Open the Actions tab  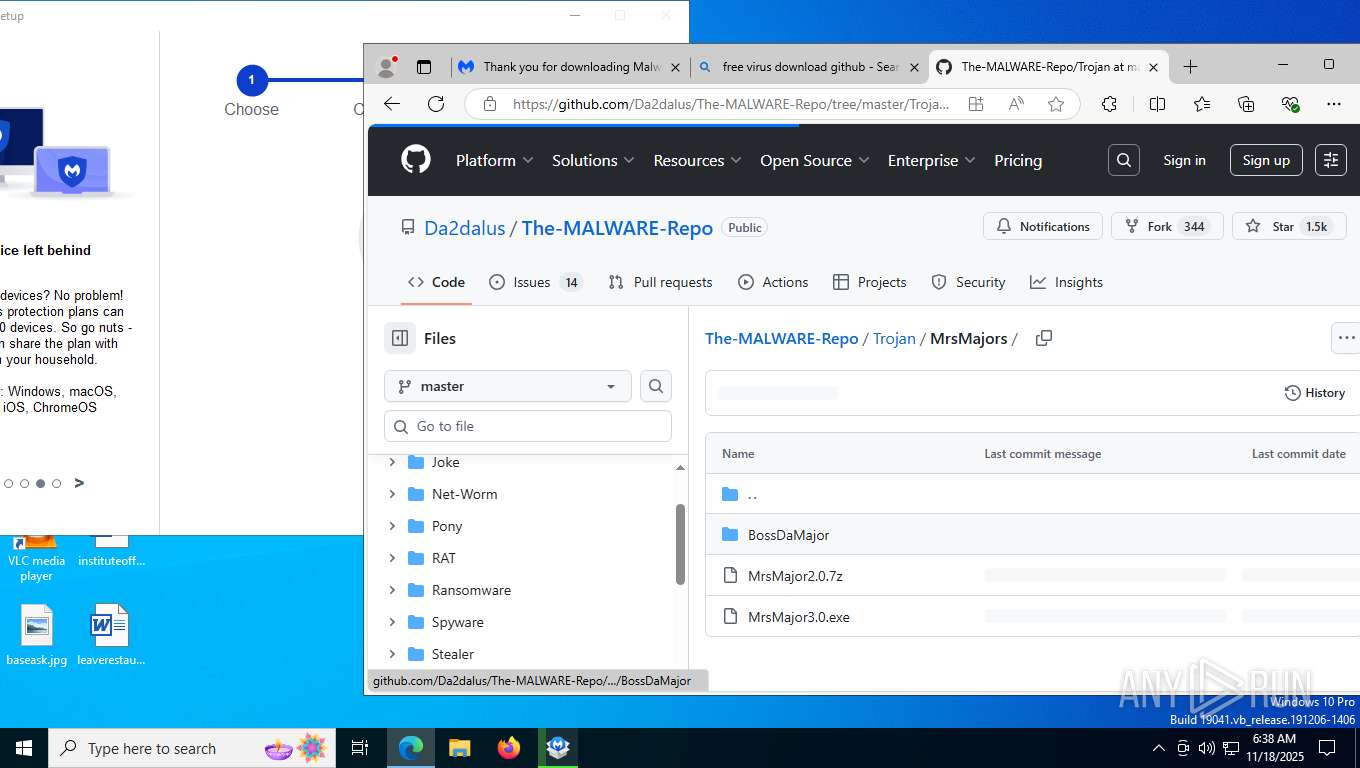coord(773,282)
